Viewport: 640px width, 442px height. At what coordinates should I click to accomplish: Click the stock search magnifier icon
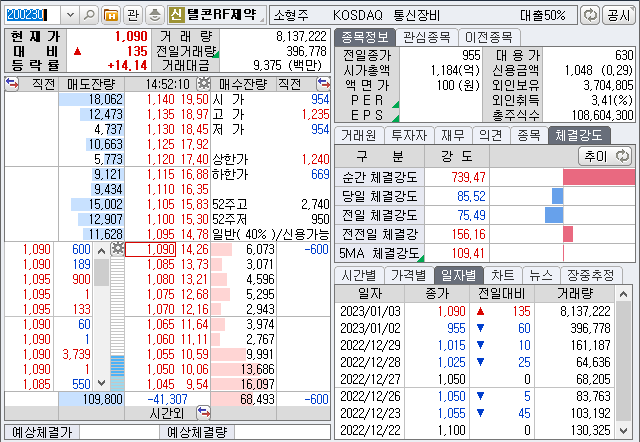[89, 15]
